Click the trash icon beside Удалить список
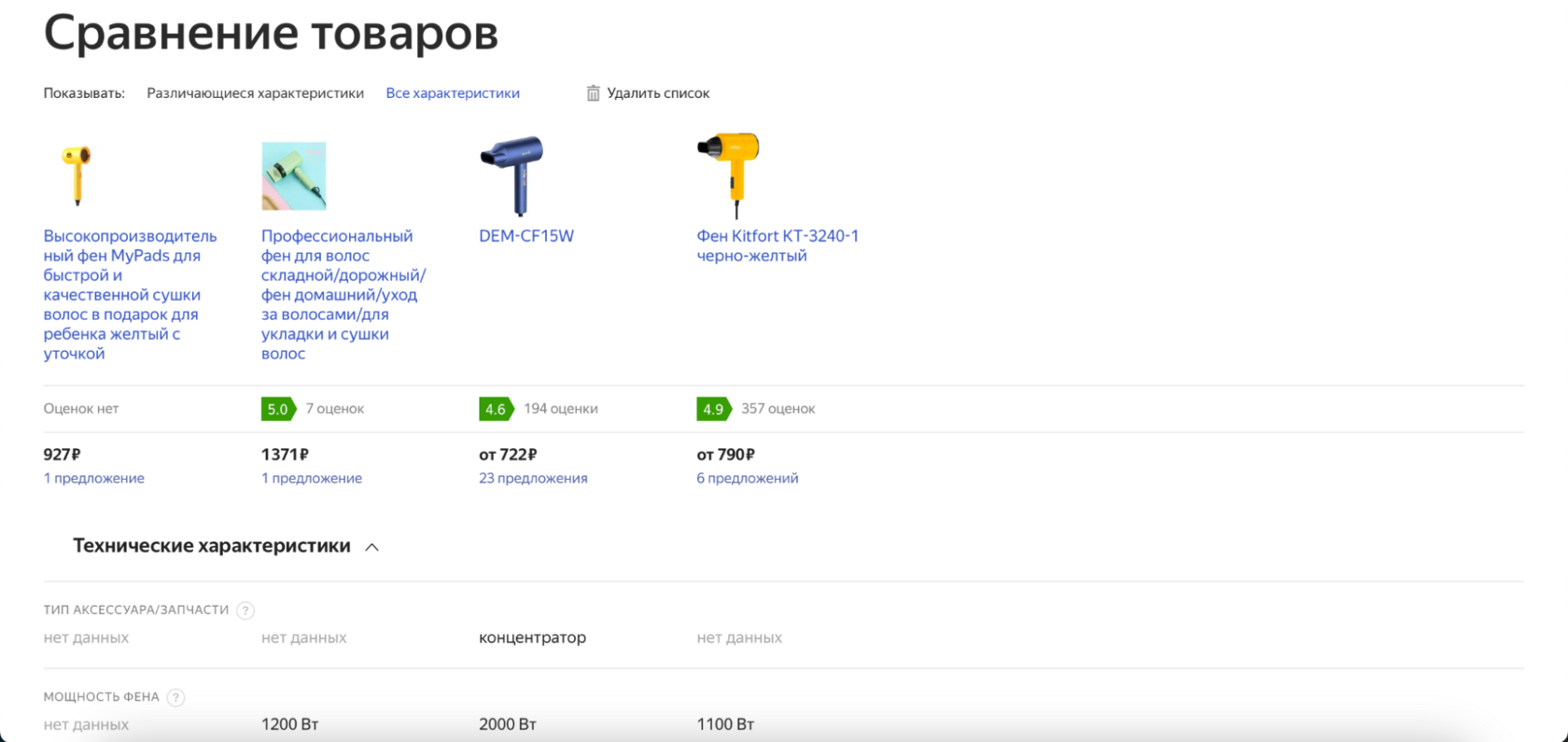The image size is (1568, 742). pos(593,93)
